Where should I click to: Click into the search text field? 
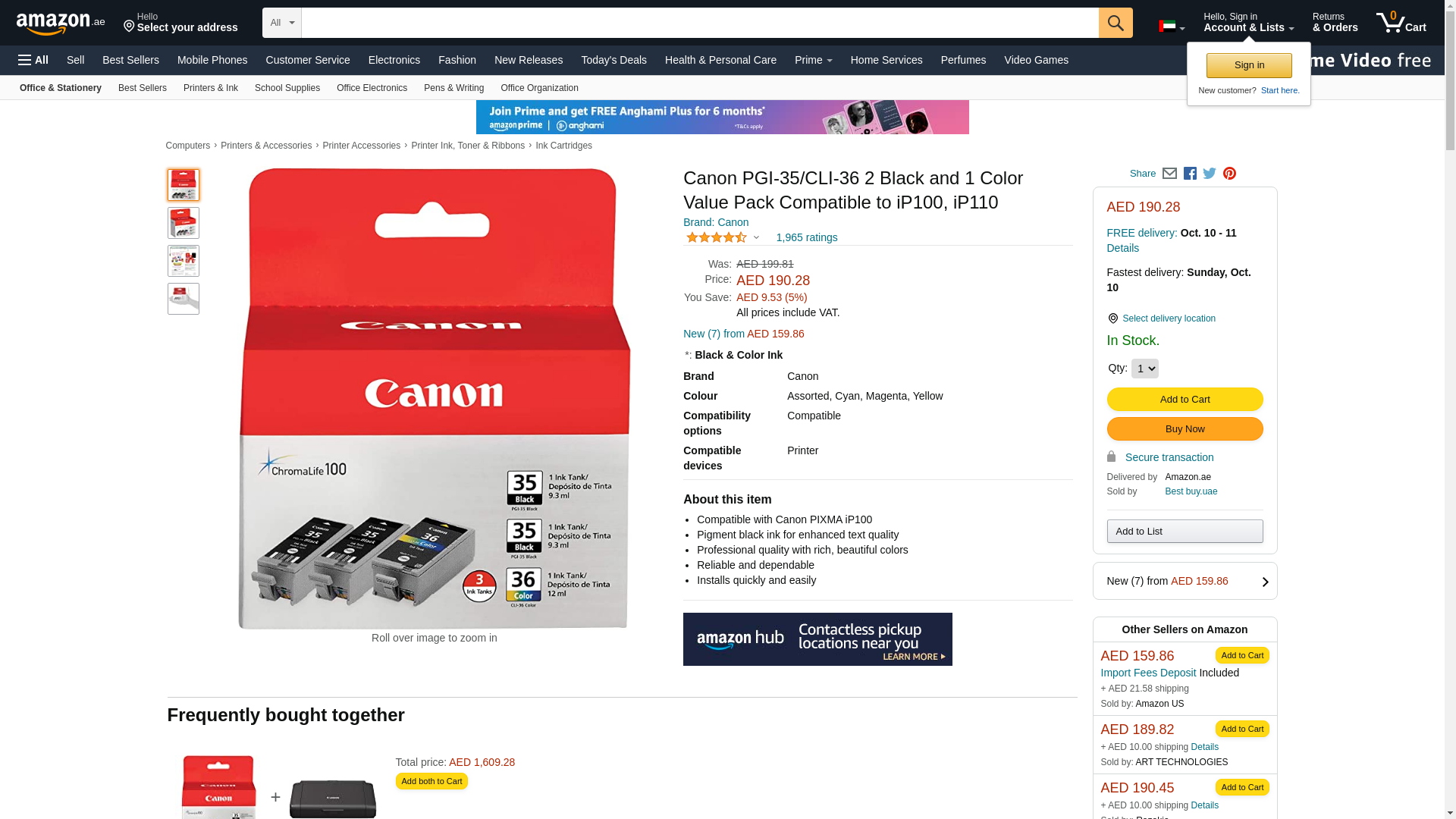(700, 23)
